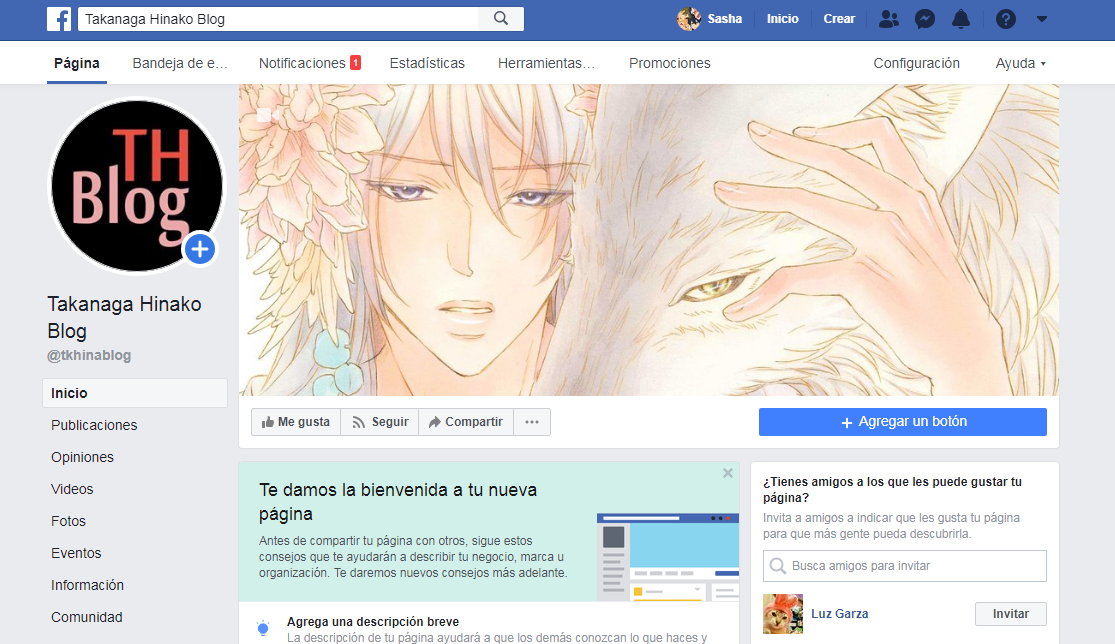
Task: Focus Busca amigos para invitar field
Action: [x=905, y=566]
